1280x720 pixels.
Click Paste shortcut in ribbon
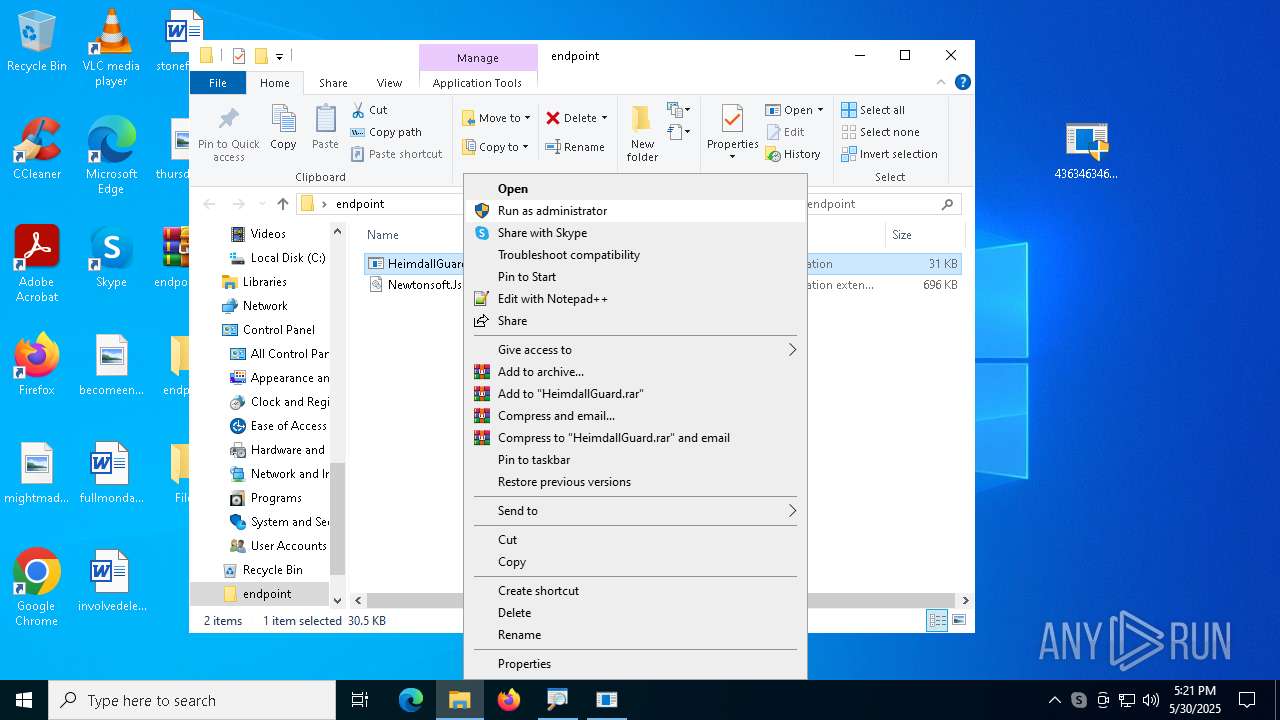(x=396, y=154)
